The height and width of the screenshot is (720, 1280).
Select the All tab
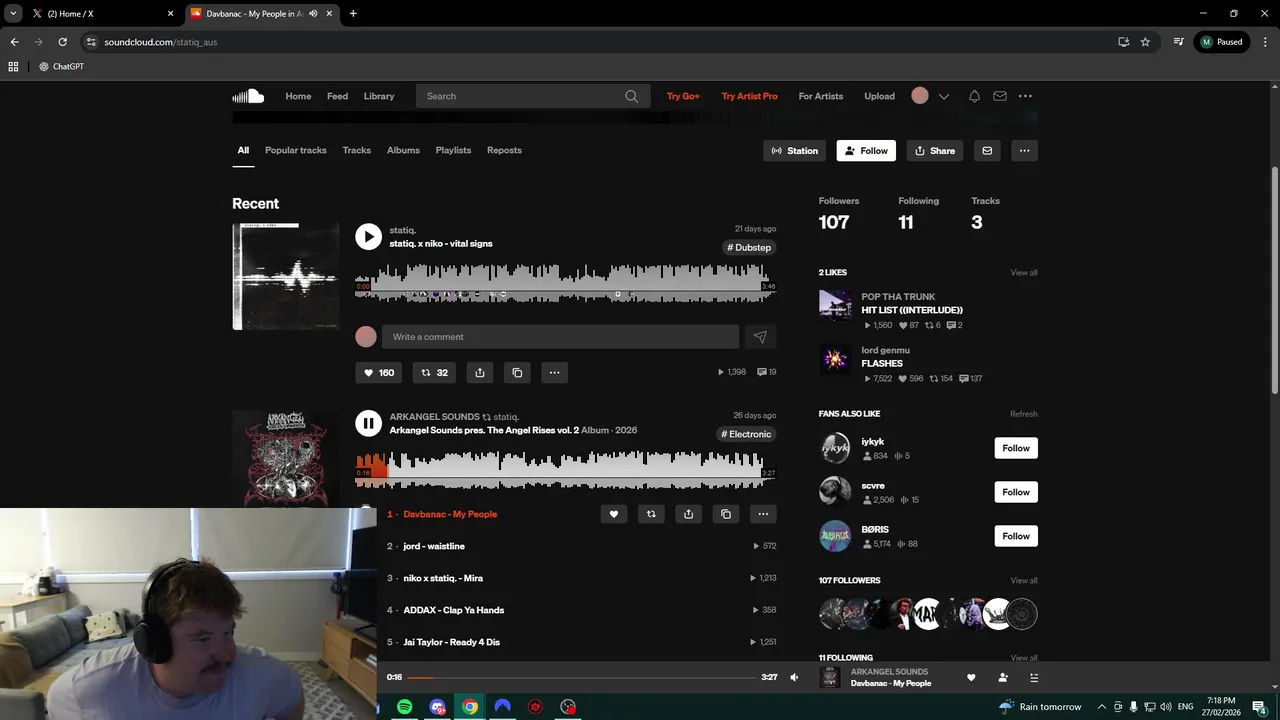[x=243, y=150]
